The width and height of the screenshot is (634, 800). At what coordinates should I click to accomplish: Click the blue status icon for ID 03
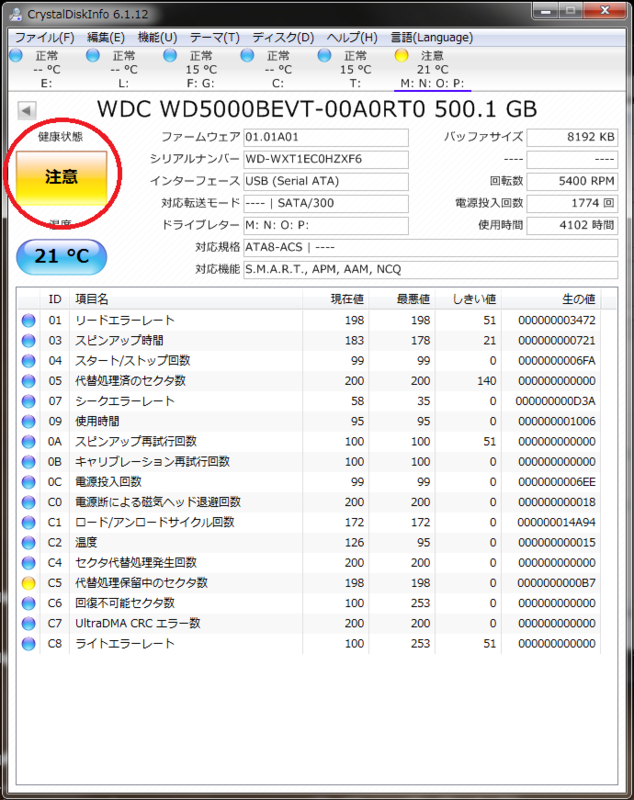click(x=29, y=341)
